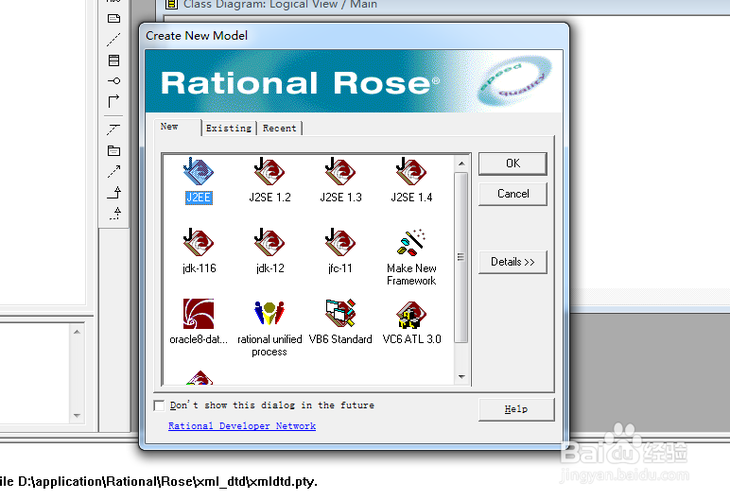Pick the Realize dashed-triangle tool
Image resolution: width=730 pixels, height=500 pixels.
pyautogui.click(x=115, y=213)
